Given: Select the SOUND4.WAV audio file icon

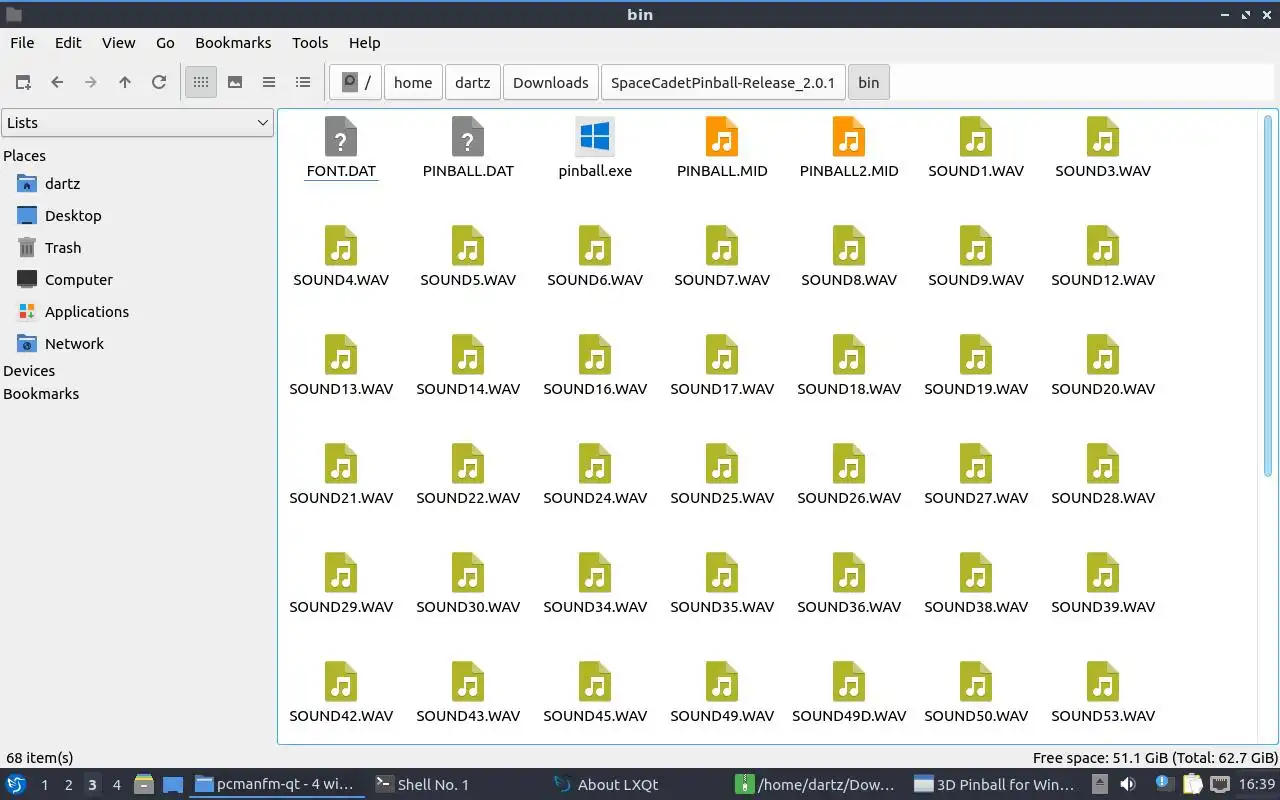Looking at the screenshot, I should click(341, 246).
